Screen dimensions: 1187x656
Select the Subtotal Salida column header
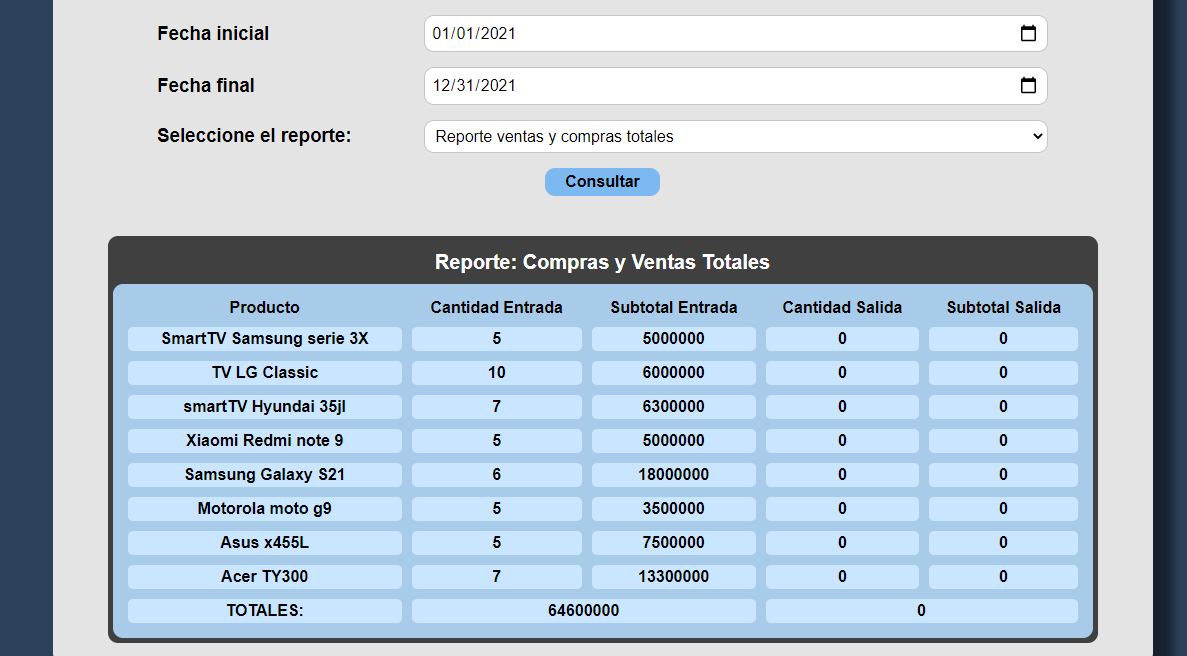click(1003, 307)
